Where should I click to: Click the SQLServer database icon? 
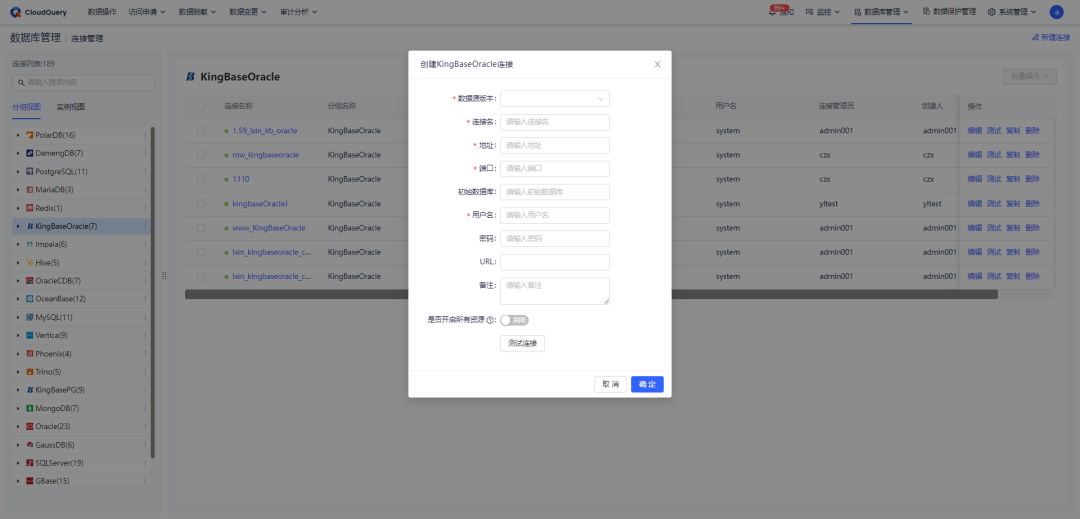pos(30,463)
